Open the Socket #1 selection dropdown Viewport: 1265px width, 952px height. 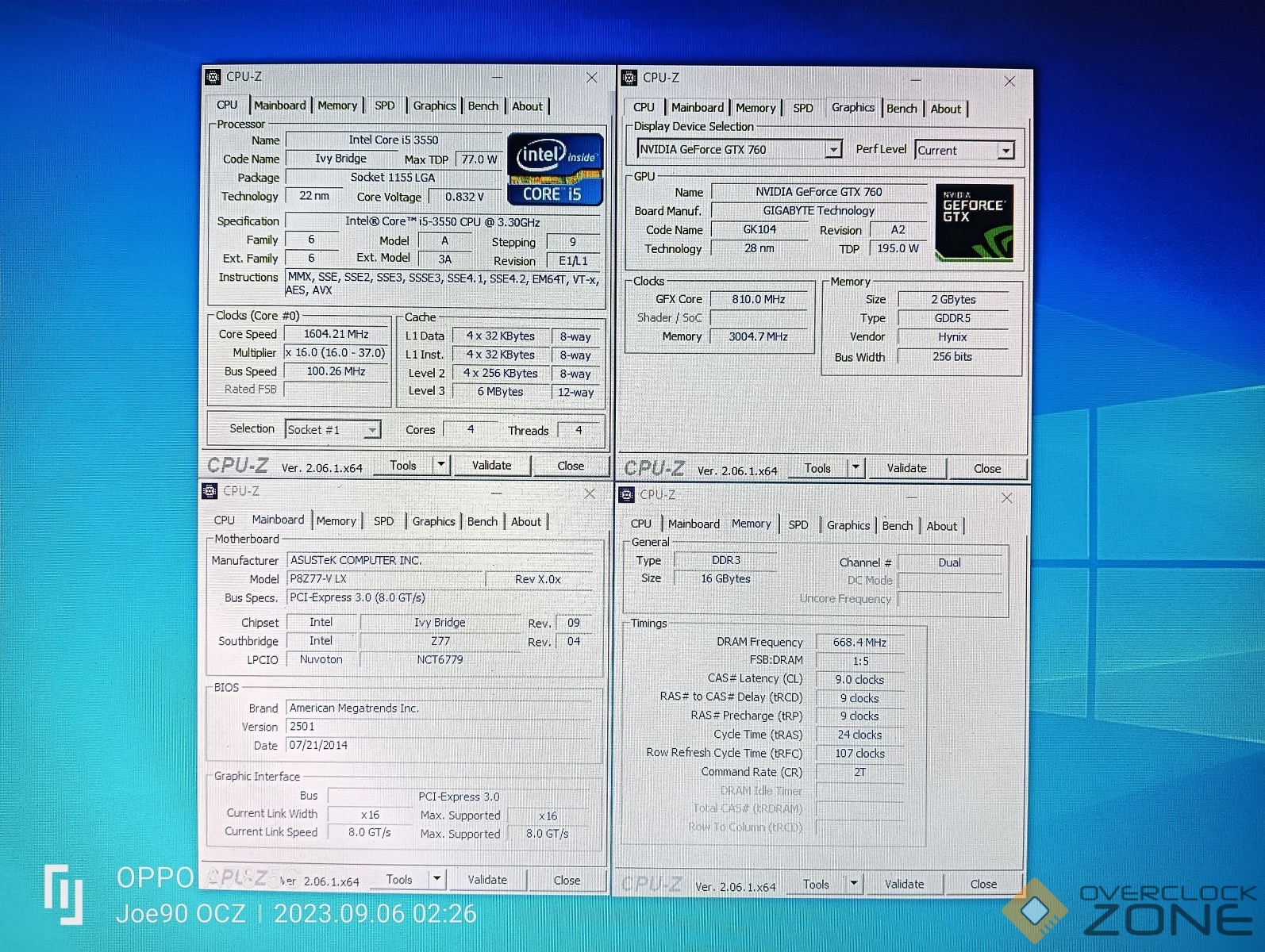pyautogui.click(x=371, y=430)
